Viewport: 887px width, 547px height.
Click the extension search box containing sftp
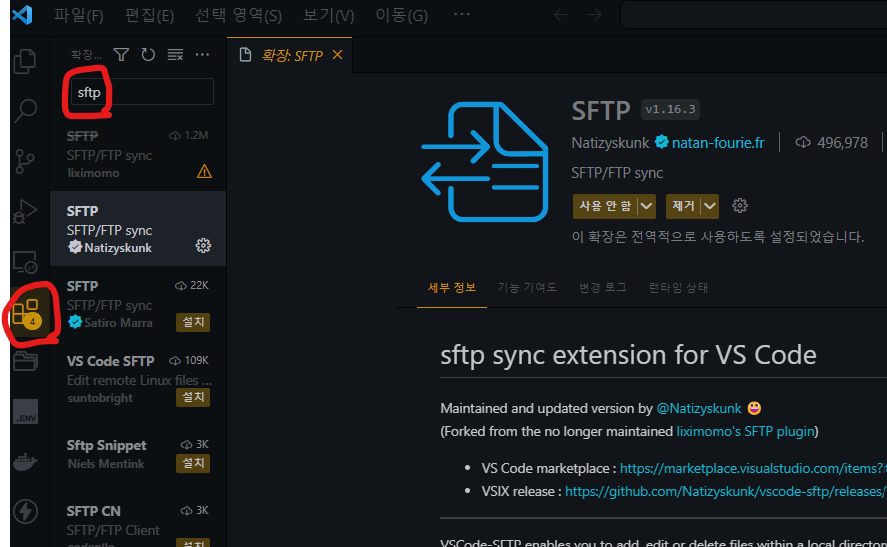click(142, 92)
